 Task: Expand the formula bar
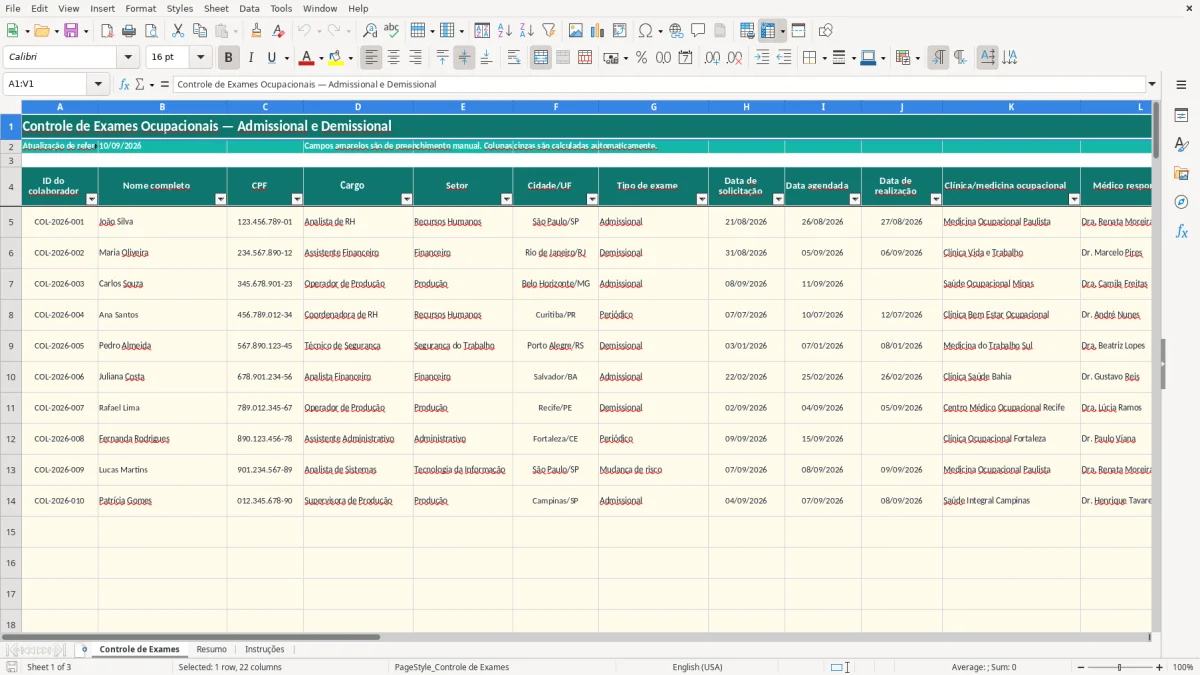[x=1152, y=84]
